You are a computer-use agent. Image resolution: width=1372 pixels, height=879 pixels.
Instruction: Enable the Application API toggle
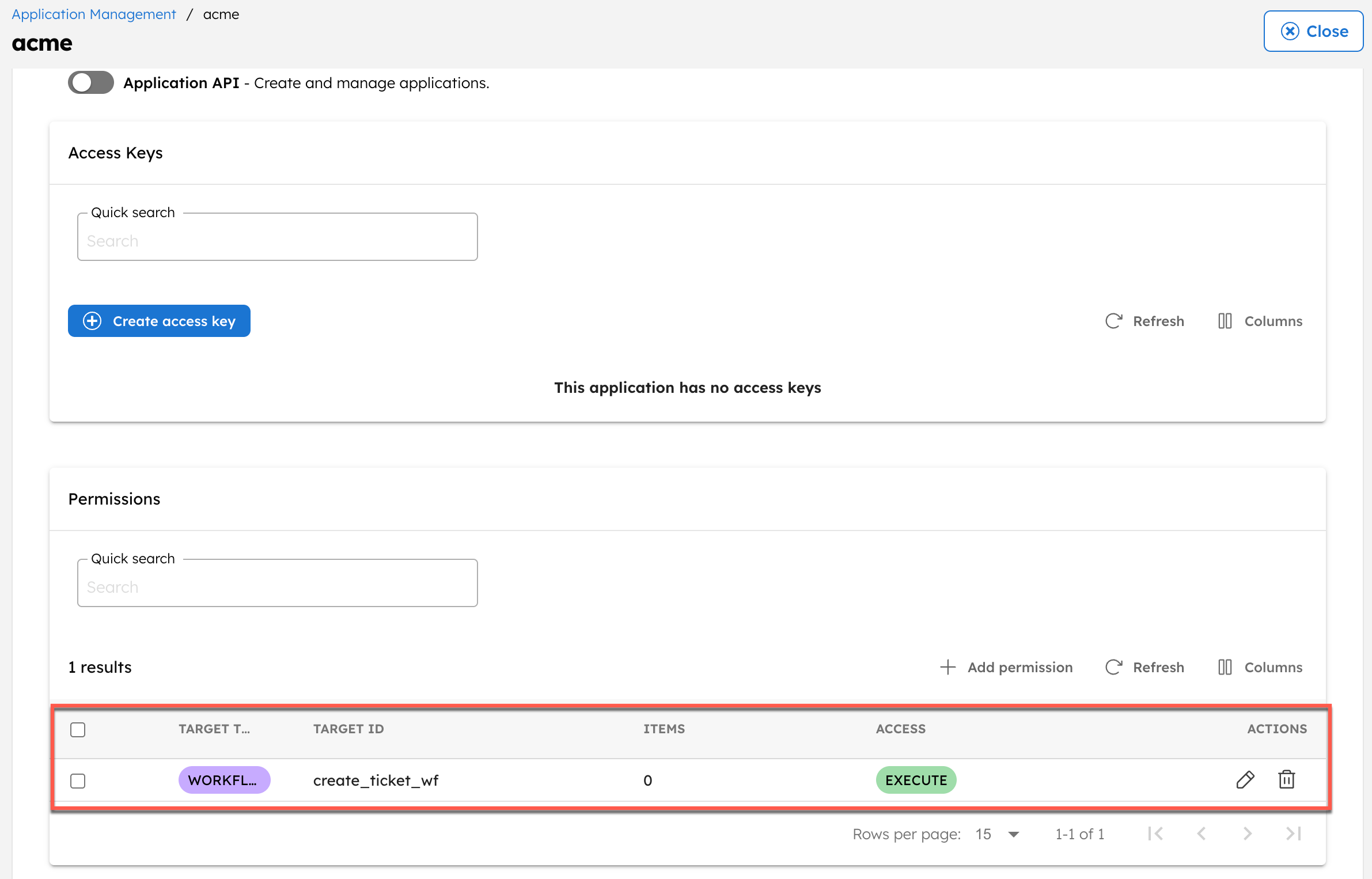[90, 82]
